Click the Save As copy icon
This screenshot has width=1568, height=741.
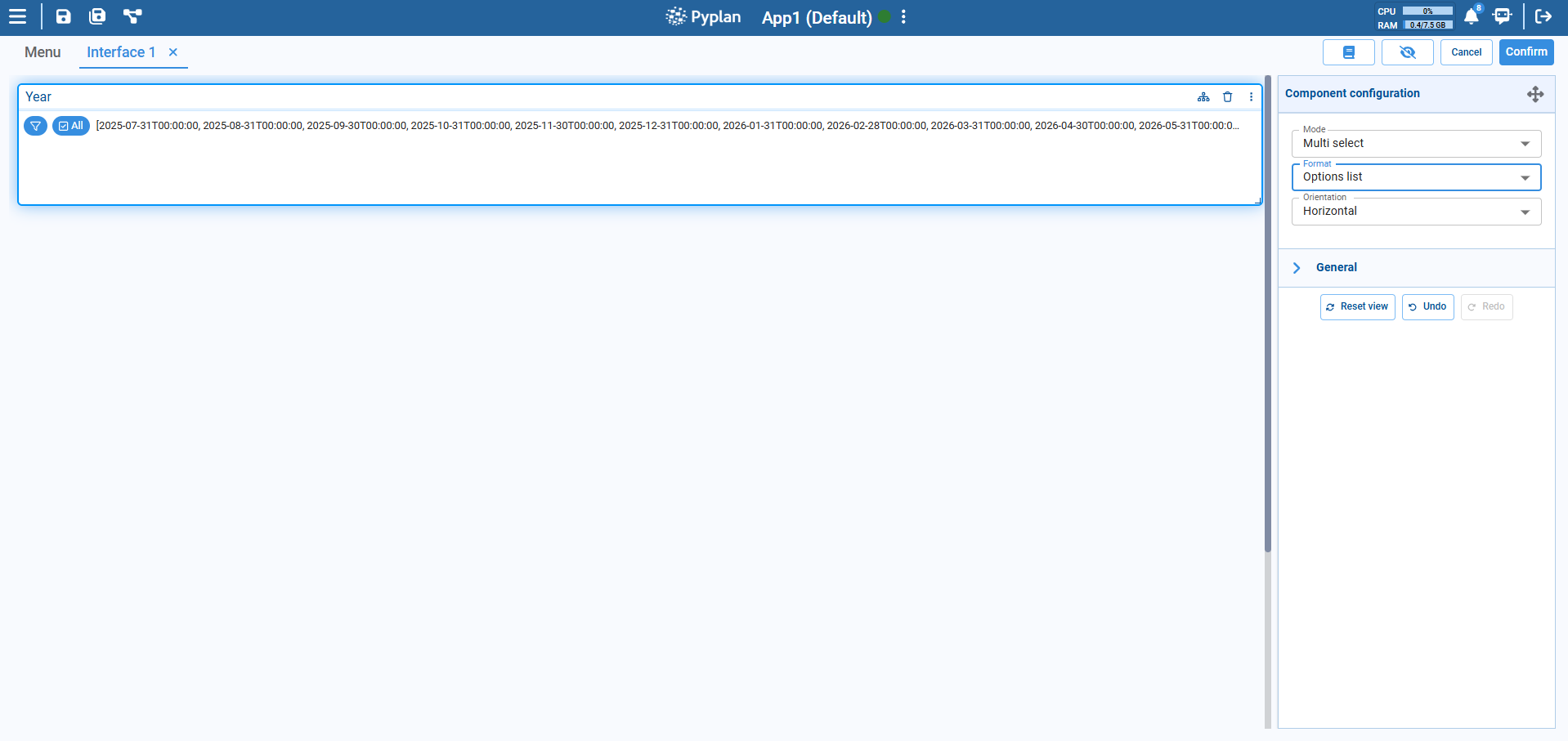click(97, 16)
